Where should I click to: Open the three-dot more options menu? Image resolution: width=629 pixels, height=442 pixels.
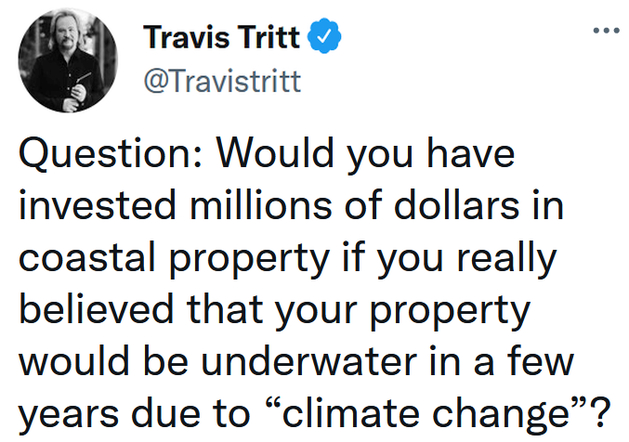pos(606,30)
